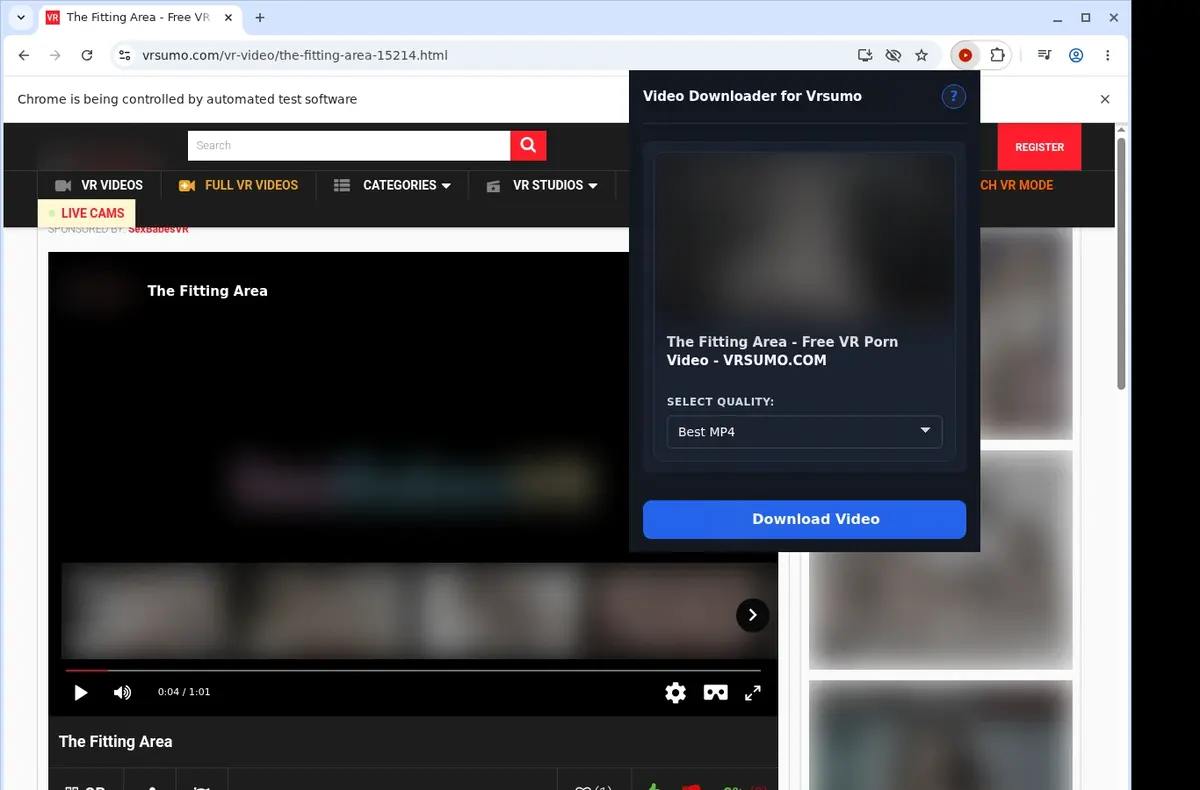Open the Select Quality dropdown

[x=804, y=432]
